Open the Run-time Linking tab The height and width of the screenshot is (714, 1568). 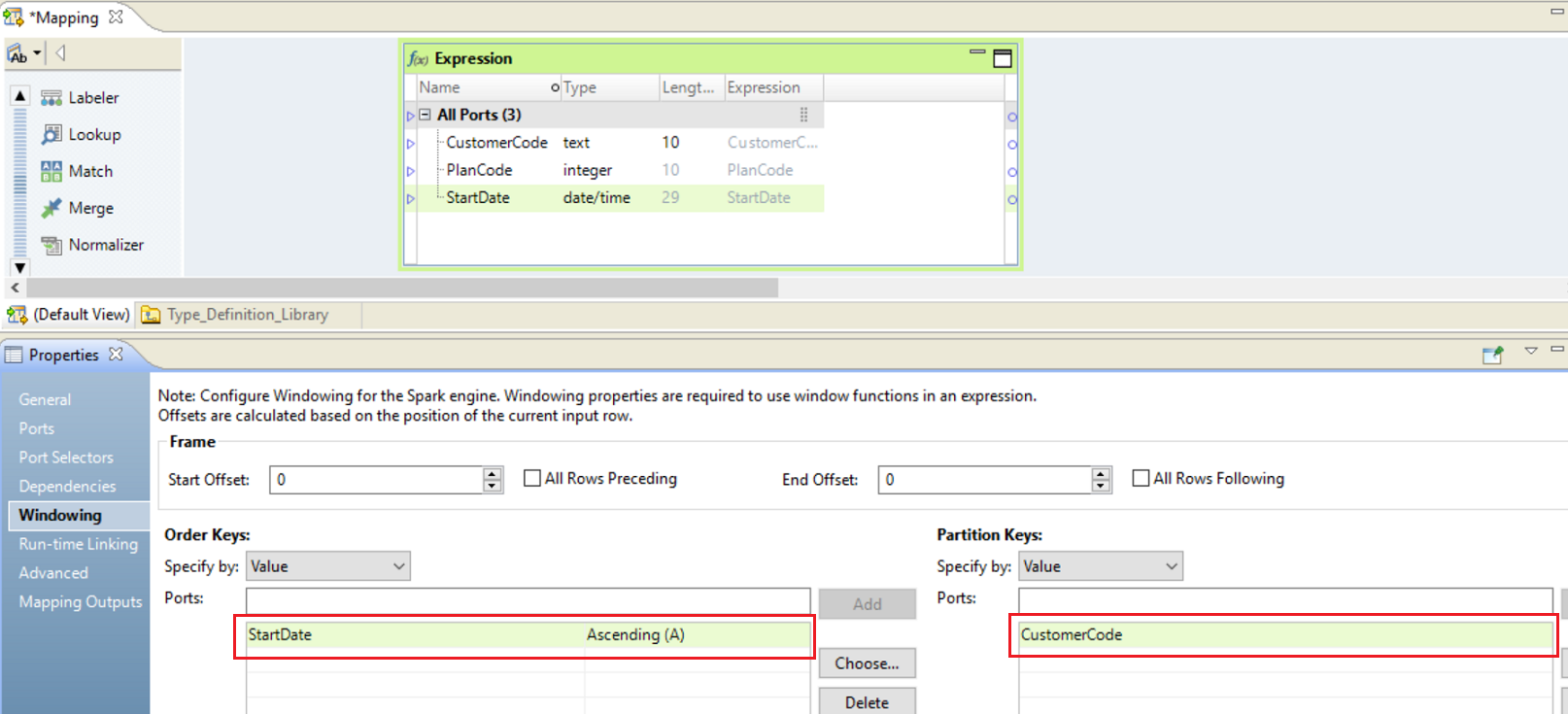click(x=79, y=544)
